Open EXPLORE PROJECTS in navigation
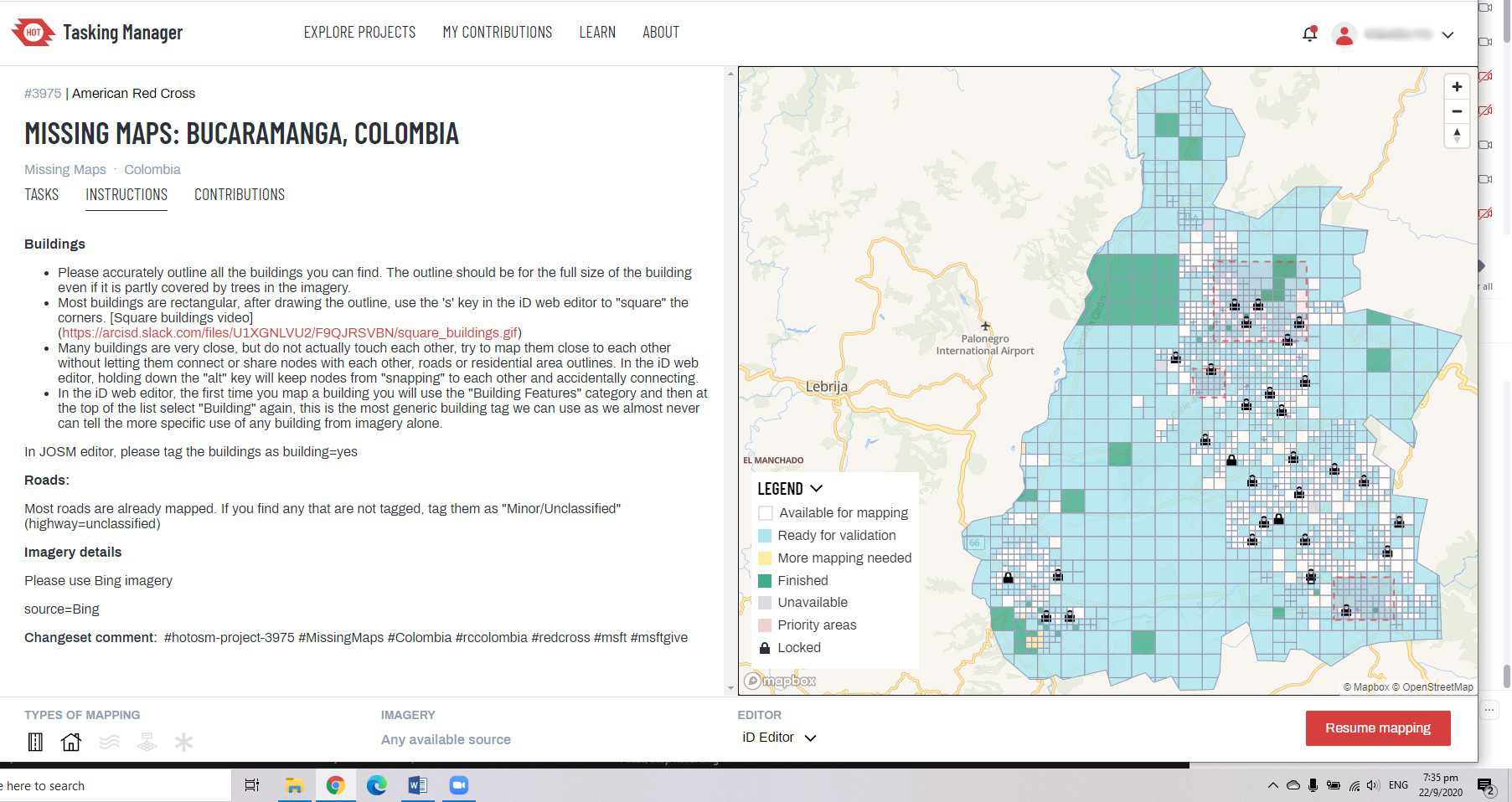Image resolution: width=1512 pixels, height=802 pixels. [359, 33]
